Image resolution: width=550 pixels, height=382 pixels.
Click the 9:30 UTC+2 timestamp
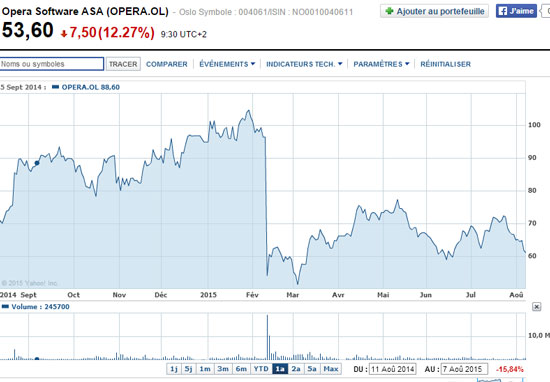pos(184,34)
